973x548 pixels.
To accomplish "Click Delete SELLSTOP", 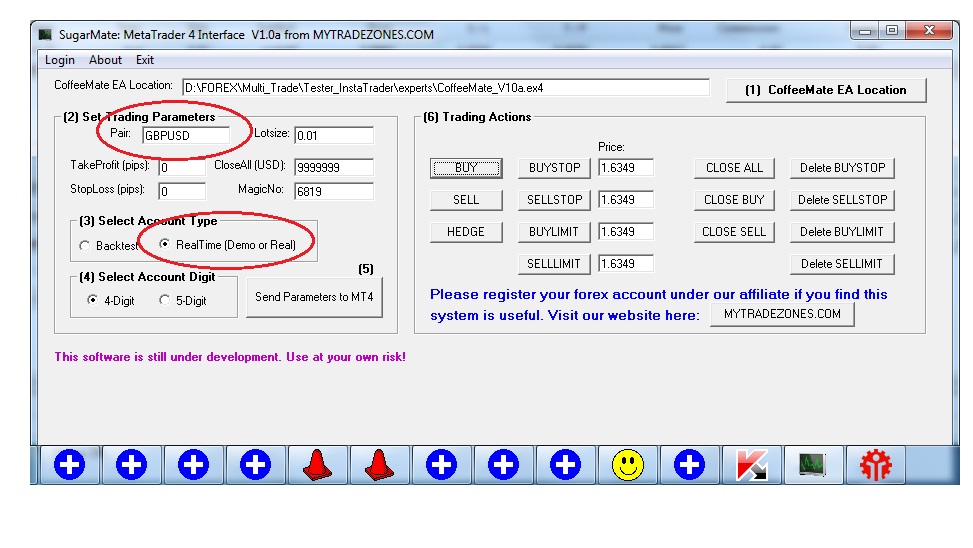I will (842, 200).
